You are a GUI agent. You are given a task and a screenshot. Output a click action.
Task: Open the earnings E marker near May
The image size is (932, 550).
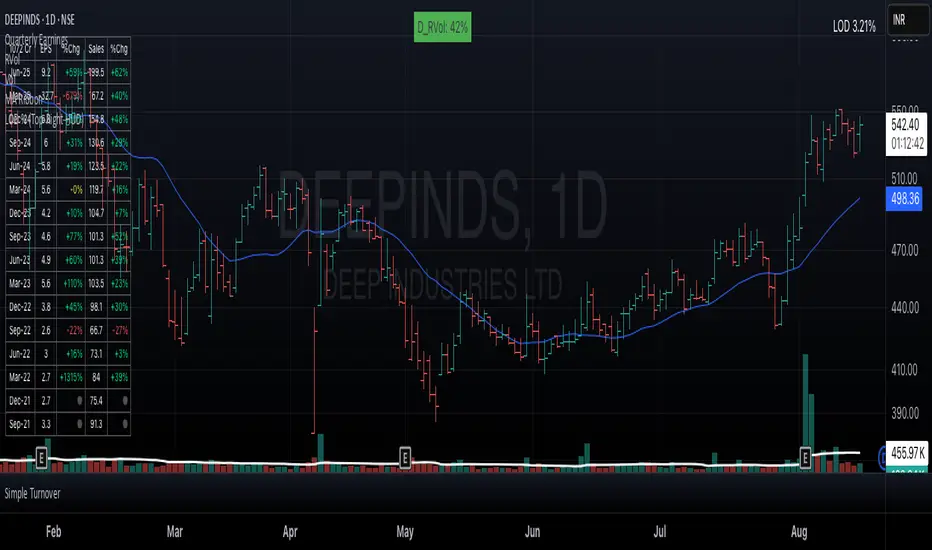(405, 458)
